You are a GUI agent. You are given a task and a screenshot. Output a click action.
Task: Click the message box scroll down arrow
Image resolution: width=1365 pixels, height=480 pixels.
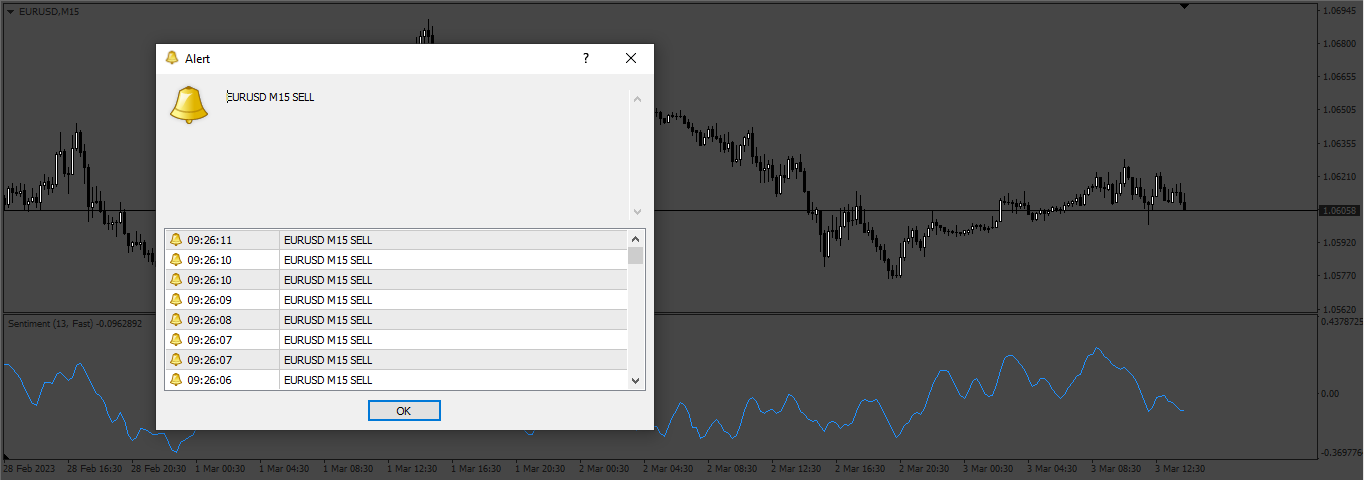(x=637, y=212)
